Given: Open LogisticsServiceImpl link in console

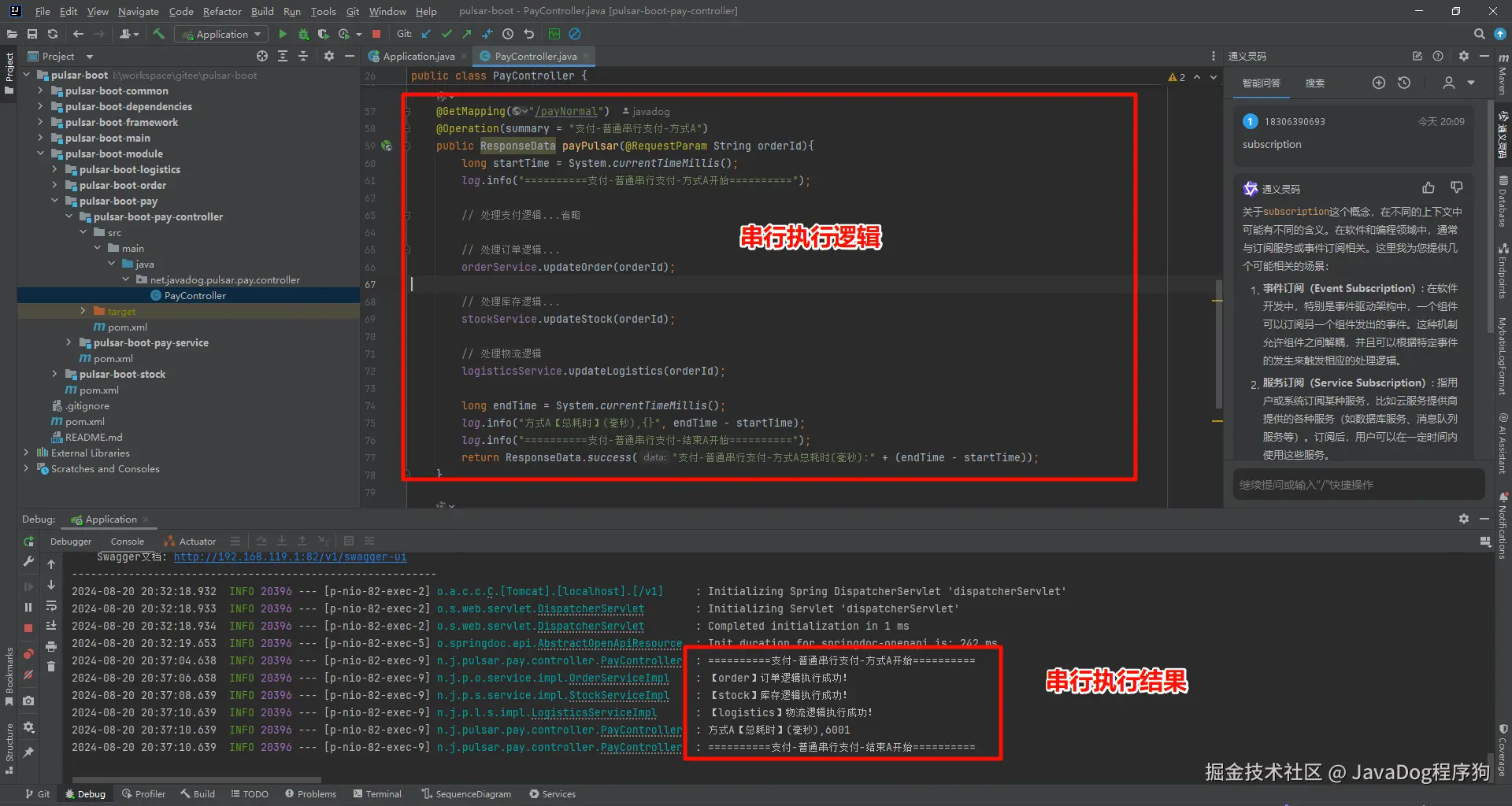Looking at the screenshot, I should [594, 712].
